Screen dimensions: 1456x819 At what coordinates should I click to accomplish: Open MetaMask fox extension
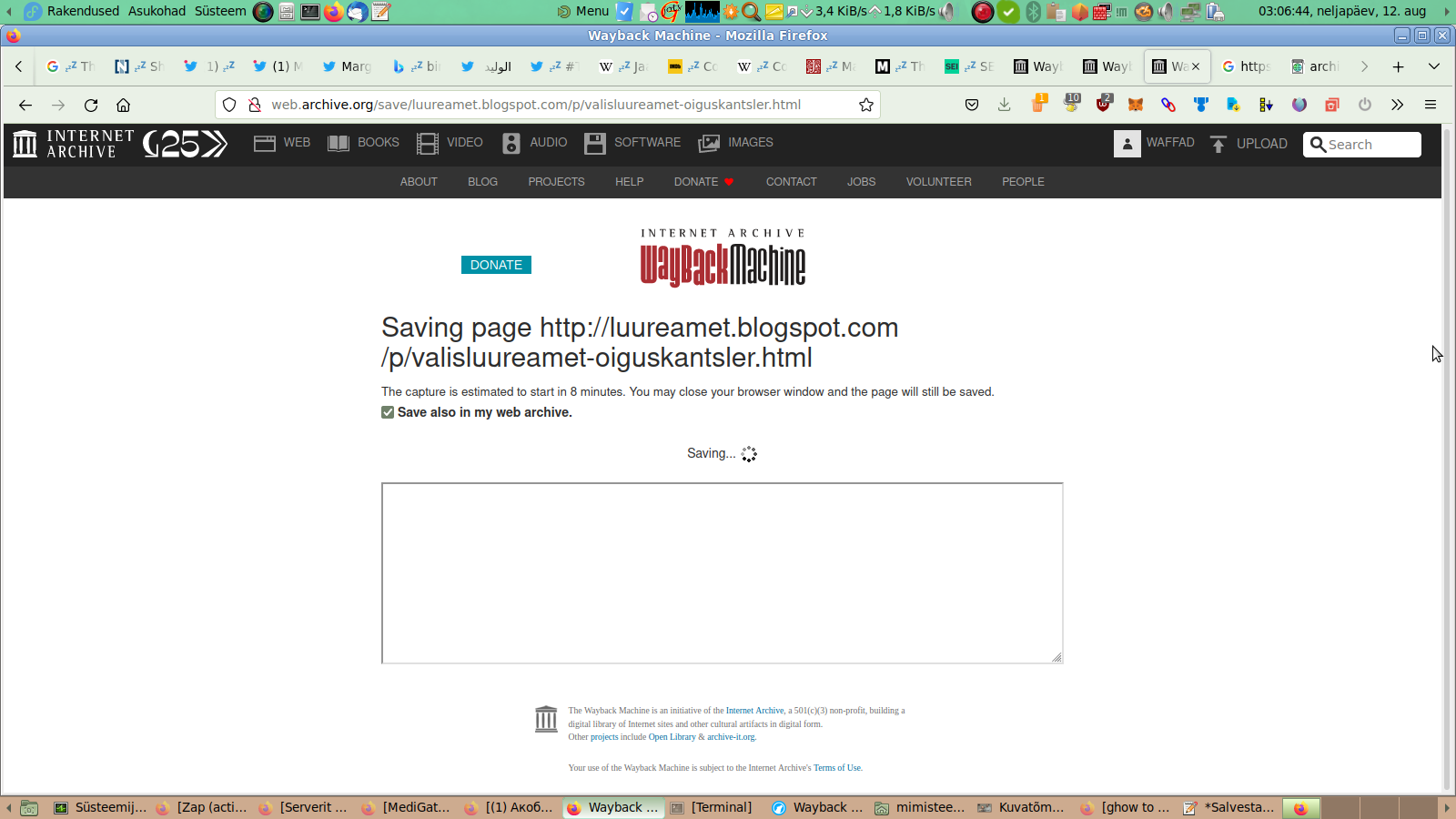pos(1136,105)
